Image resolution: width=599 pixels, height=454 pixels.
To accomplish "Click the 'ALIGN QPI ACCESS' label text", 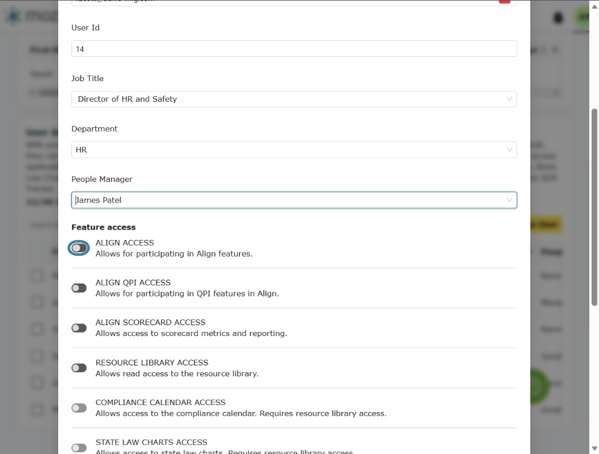I will (x=133, y=282).
